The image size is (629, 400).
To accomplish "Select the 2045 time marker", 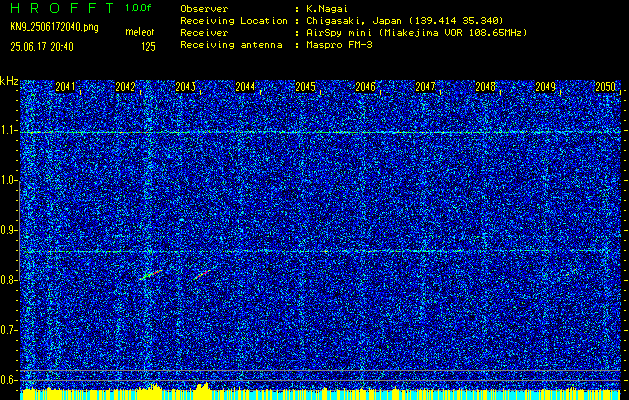I will [x=305, y=87].
